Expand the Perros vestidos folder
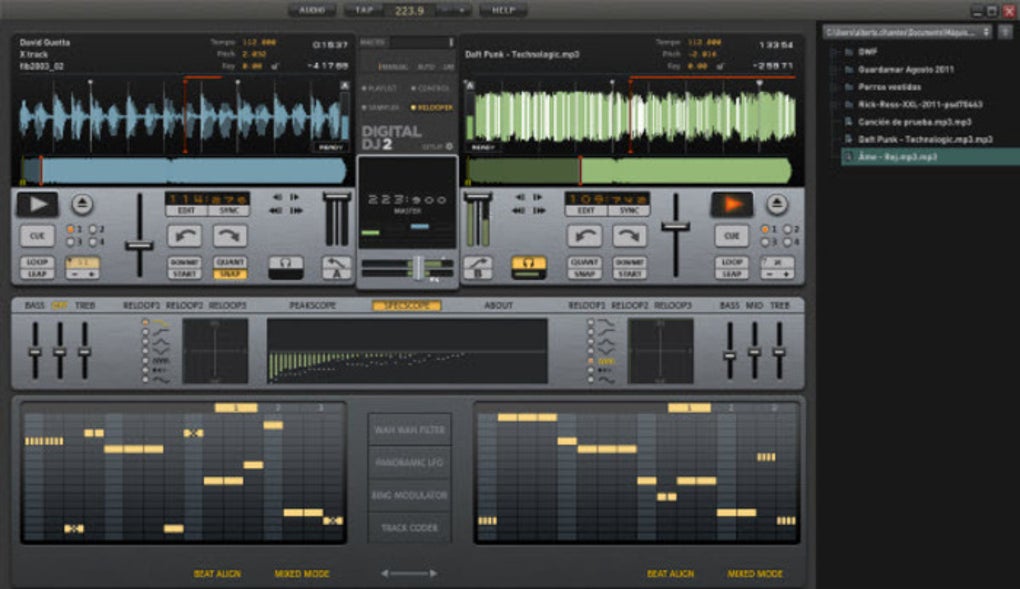The height and width of the screenshot is (589, 1020). click(x=835, y=87)
